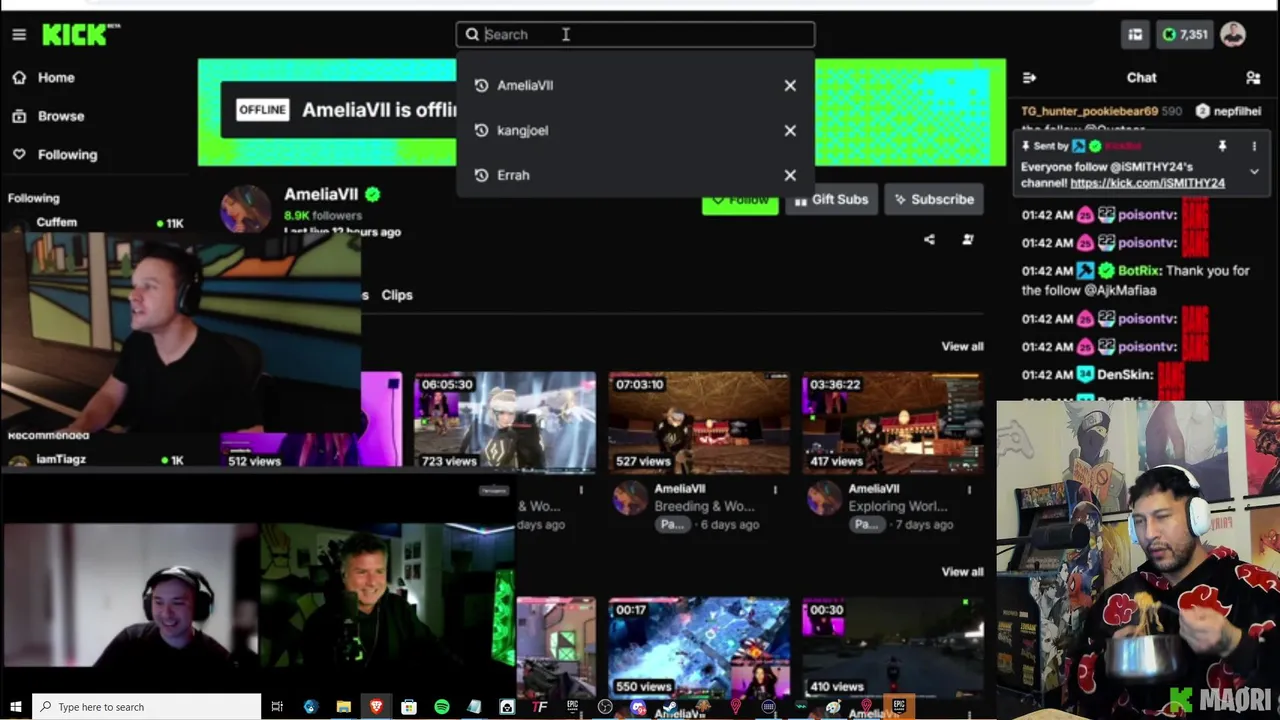Select kangjoel from recent searches
Image resolution: width=1280 pixels, height=720 pixels.
(x=522, y=131)
